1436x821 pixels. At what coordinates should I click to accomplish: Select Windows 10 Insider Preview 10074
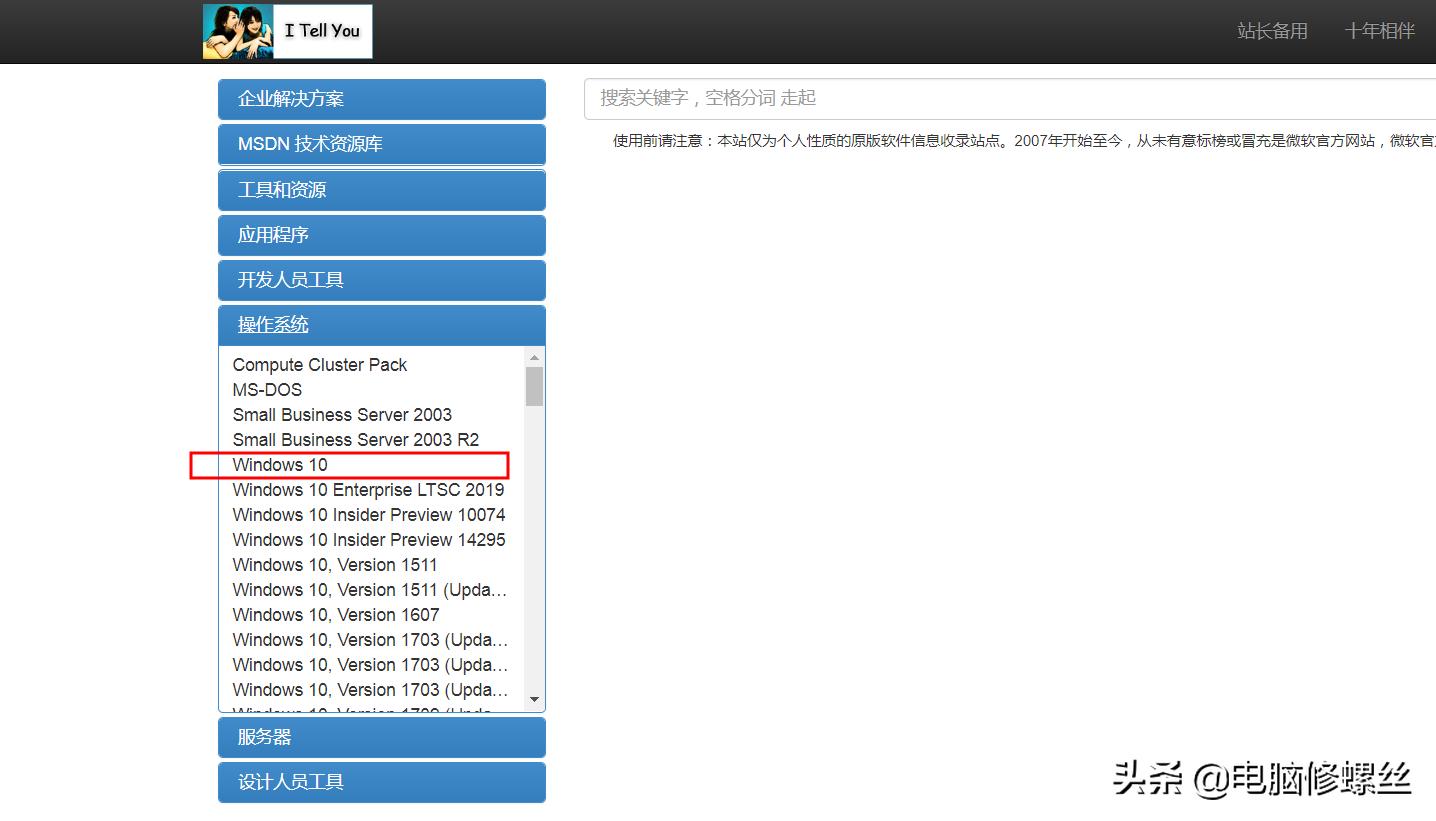click(x=368, y=514)
